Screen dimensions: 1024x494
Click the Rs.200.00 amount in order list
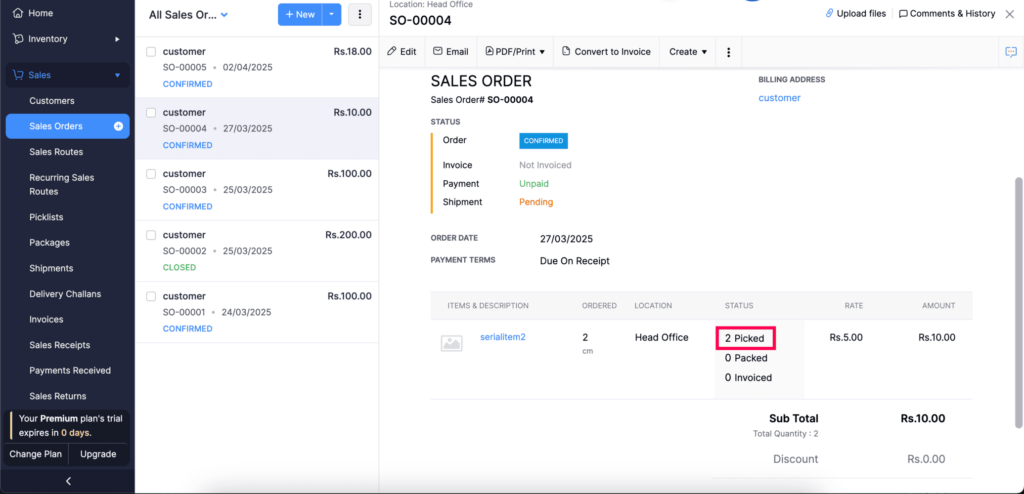pyautogui.click(x=348, y=235)
